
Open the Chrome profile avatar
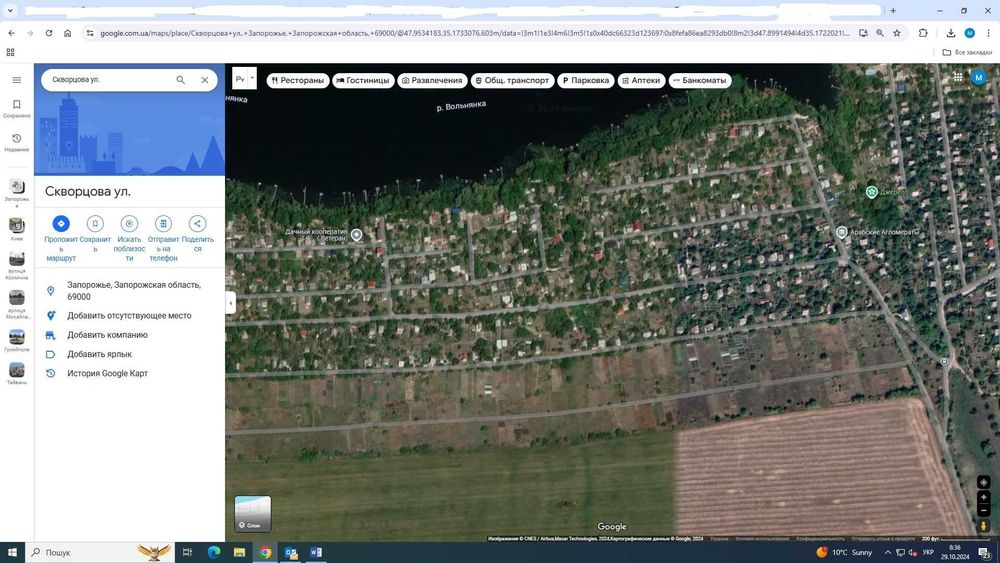point(969,33)
